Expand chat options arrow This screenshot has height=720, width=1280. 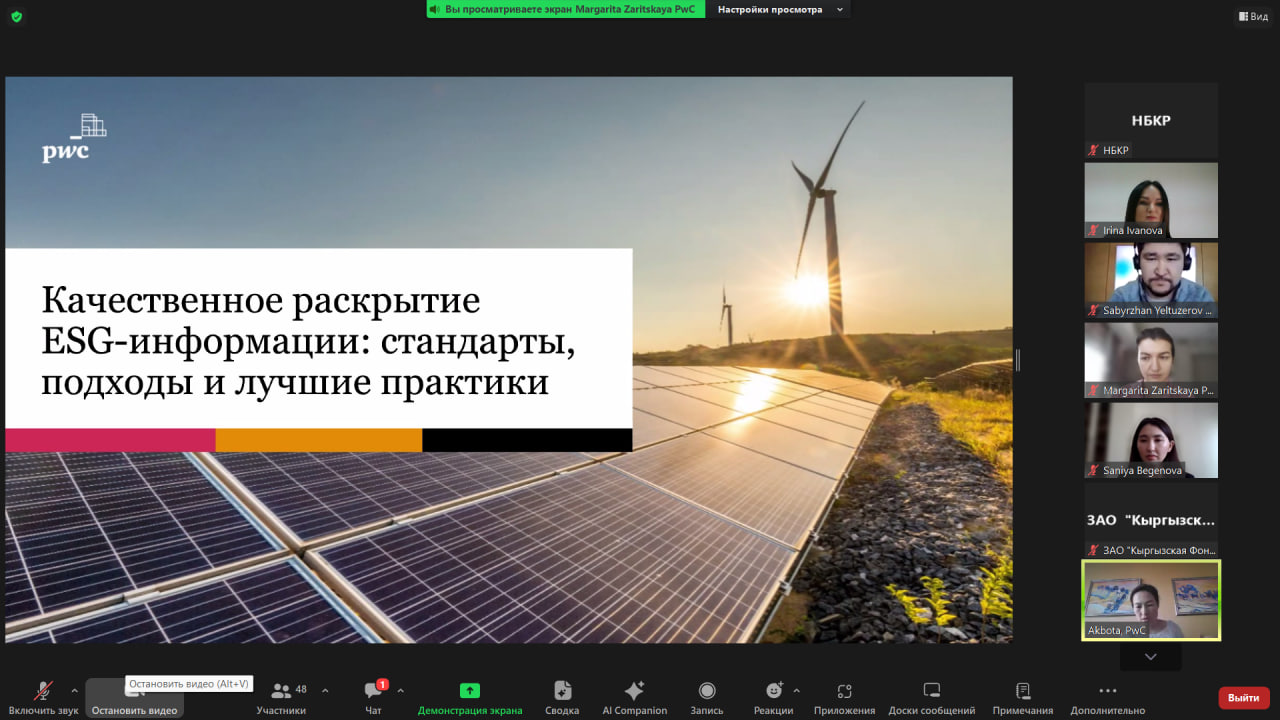pos(401,690)
